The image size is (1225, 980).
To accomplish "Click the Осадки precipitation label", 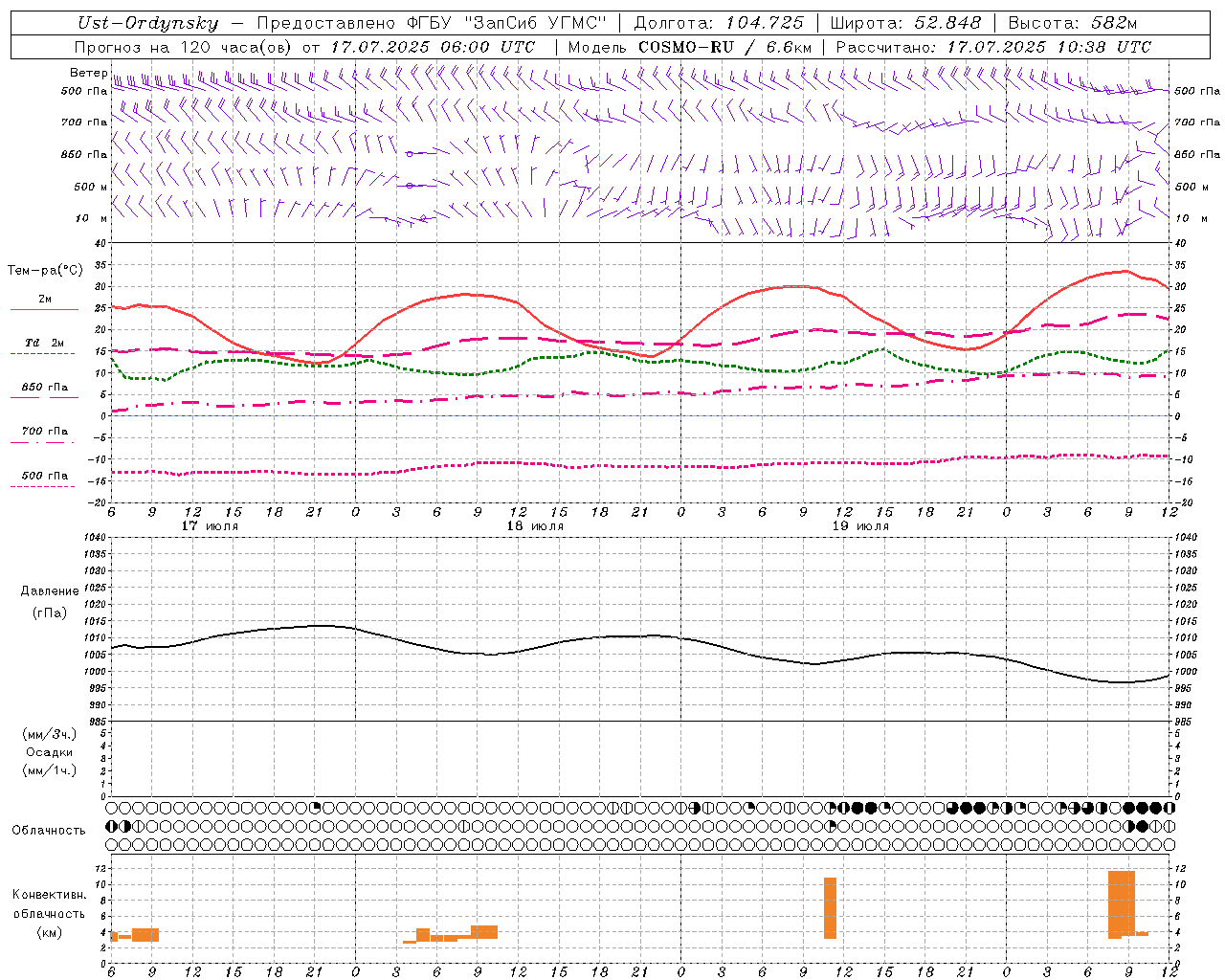I will point(50,752).
